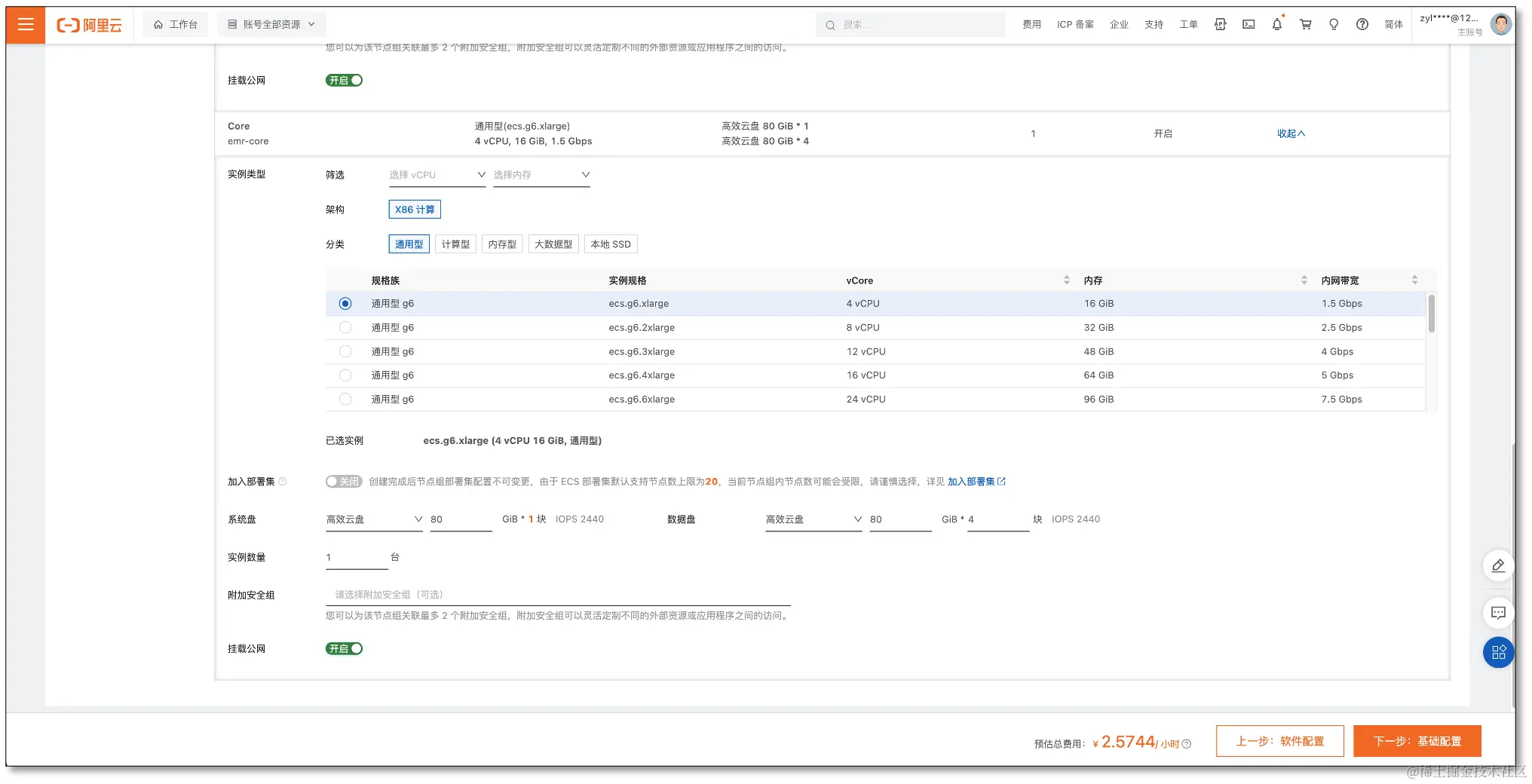
Task: Collapse the Core group with 收起
Action: click(1291, 133)
